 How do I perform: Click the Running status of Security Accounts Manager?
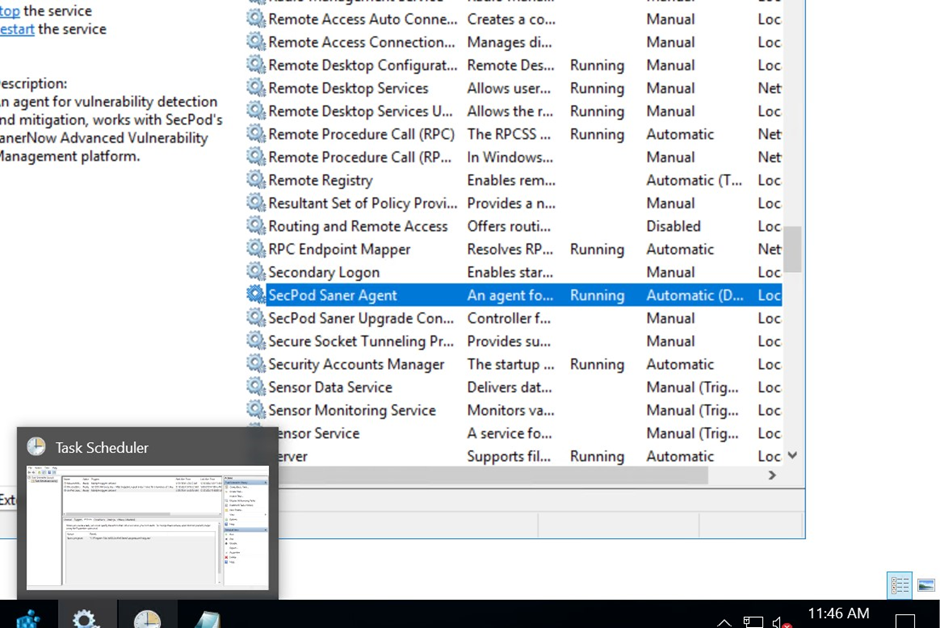(x=597, y=364)
